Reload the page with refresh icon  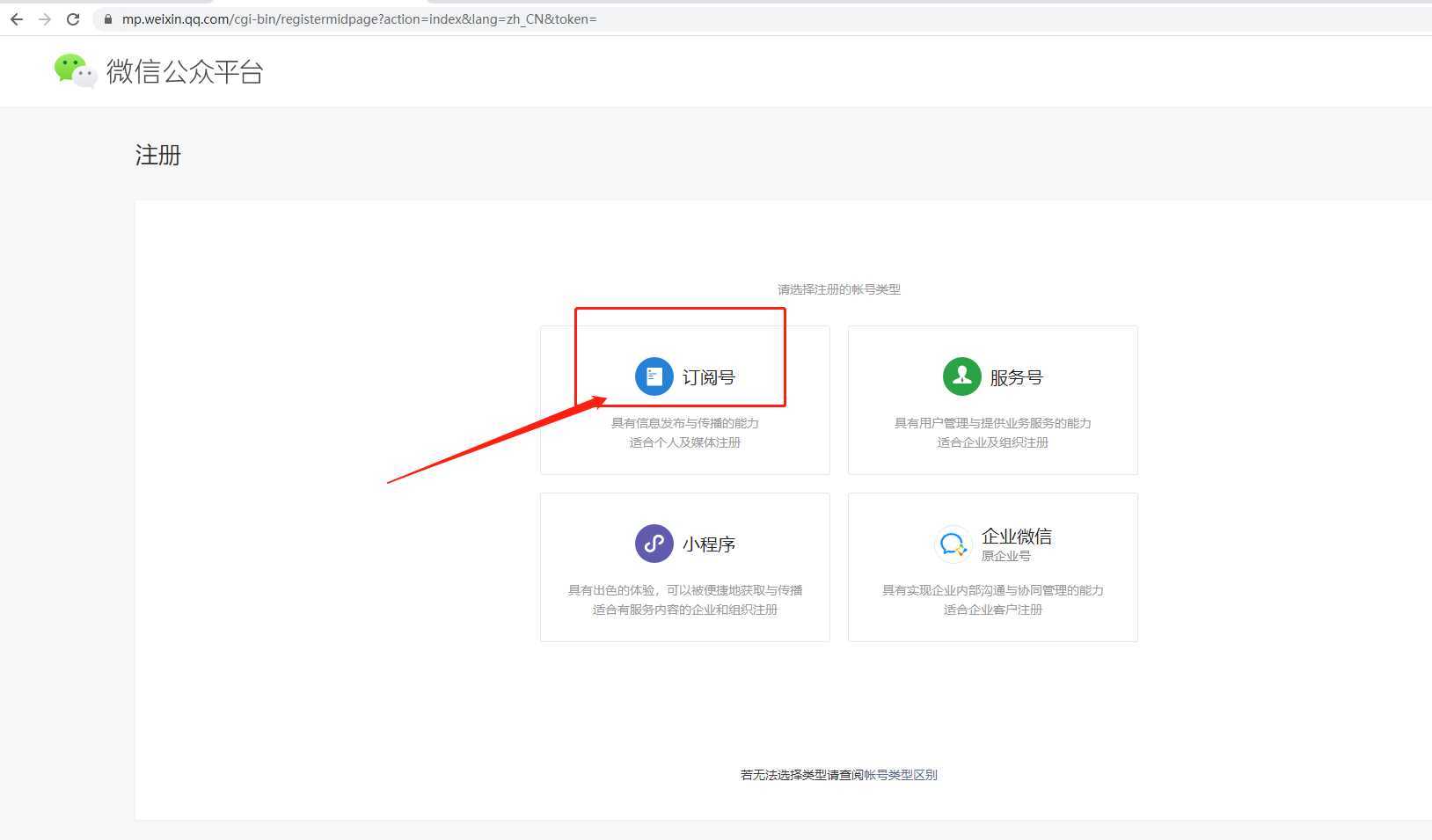[x=73, y=19]
